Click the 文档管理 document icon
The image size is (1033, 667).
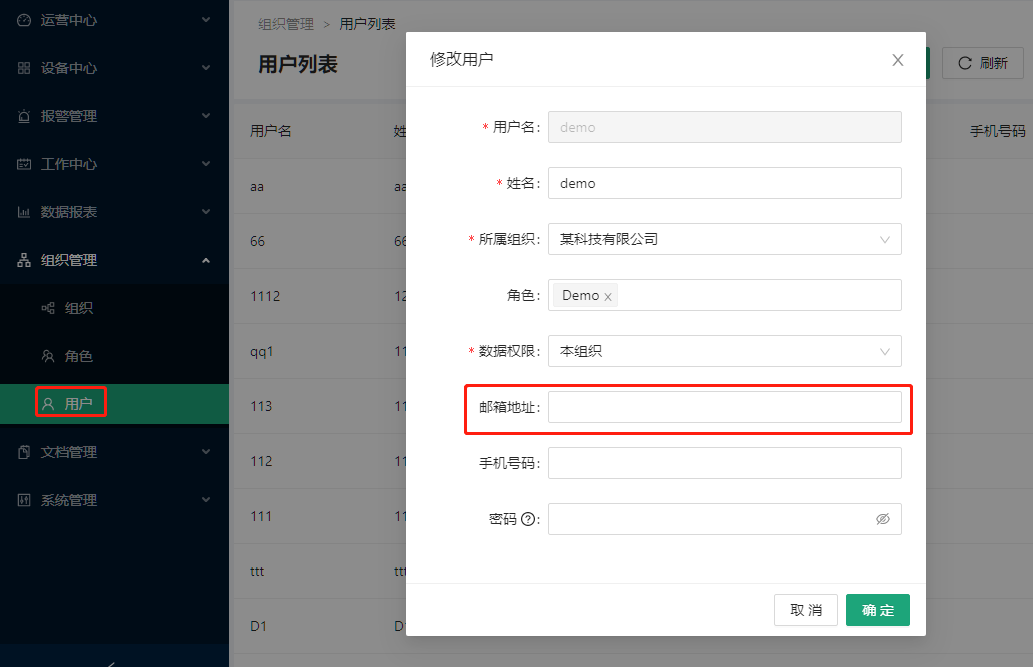(x=24, y=452)
